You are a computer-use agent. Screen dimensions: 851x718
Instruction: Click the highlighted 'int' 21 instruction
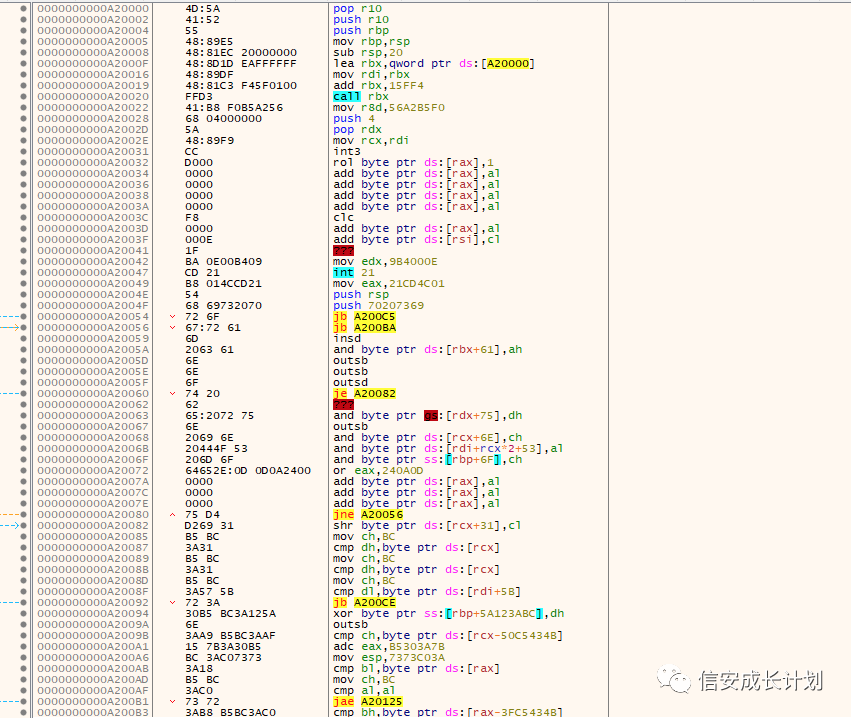pos(344,272)
